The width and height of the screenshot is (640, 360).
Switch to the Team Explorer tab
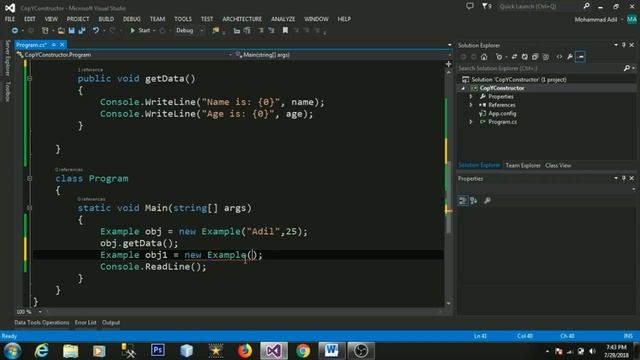(523, 166)
